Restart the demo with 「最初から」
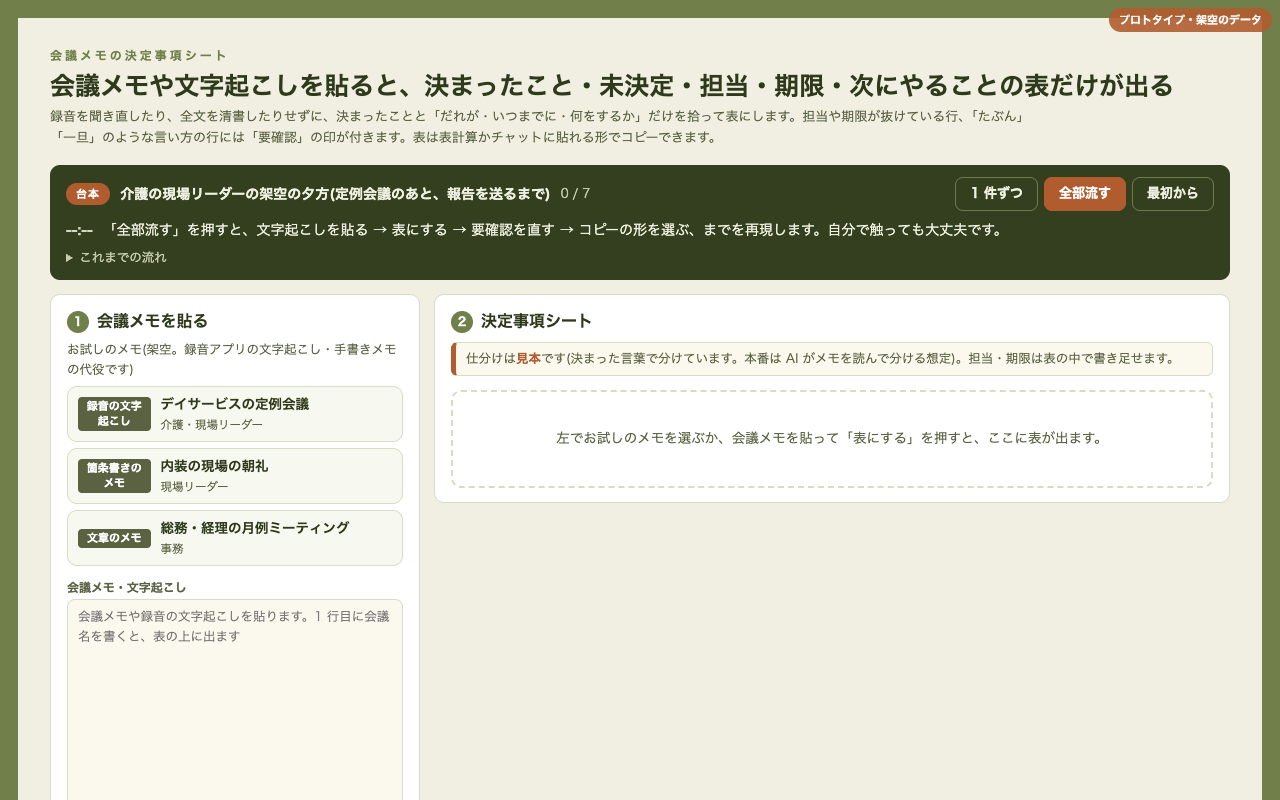This screenshot has width=1280, height=800. pos(1173,194)
